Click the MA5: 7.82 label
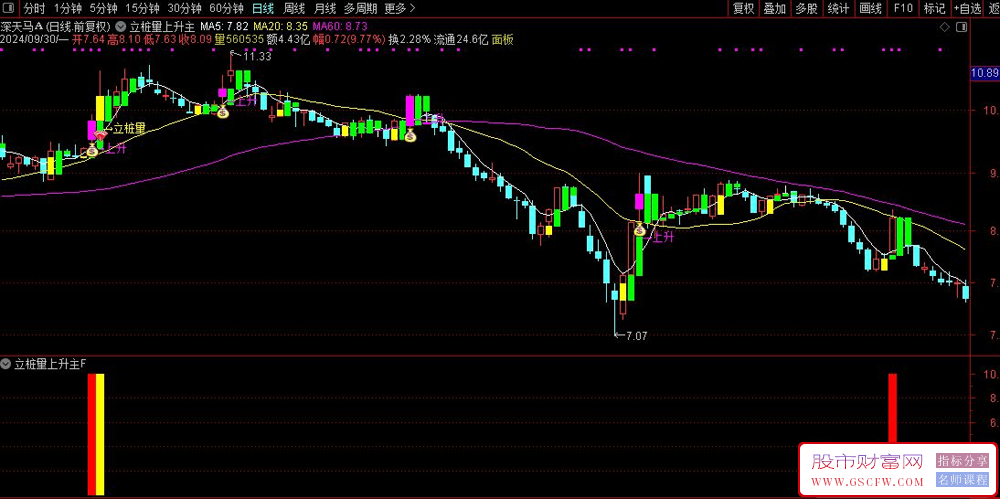 click(x=224, y=27)
